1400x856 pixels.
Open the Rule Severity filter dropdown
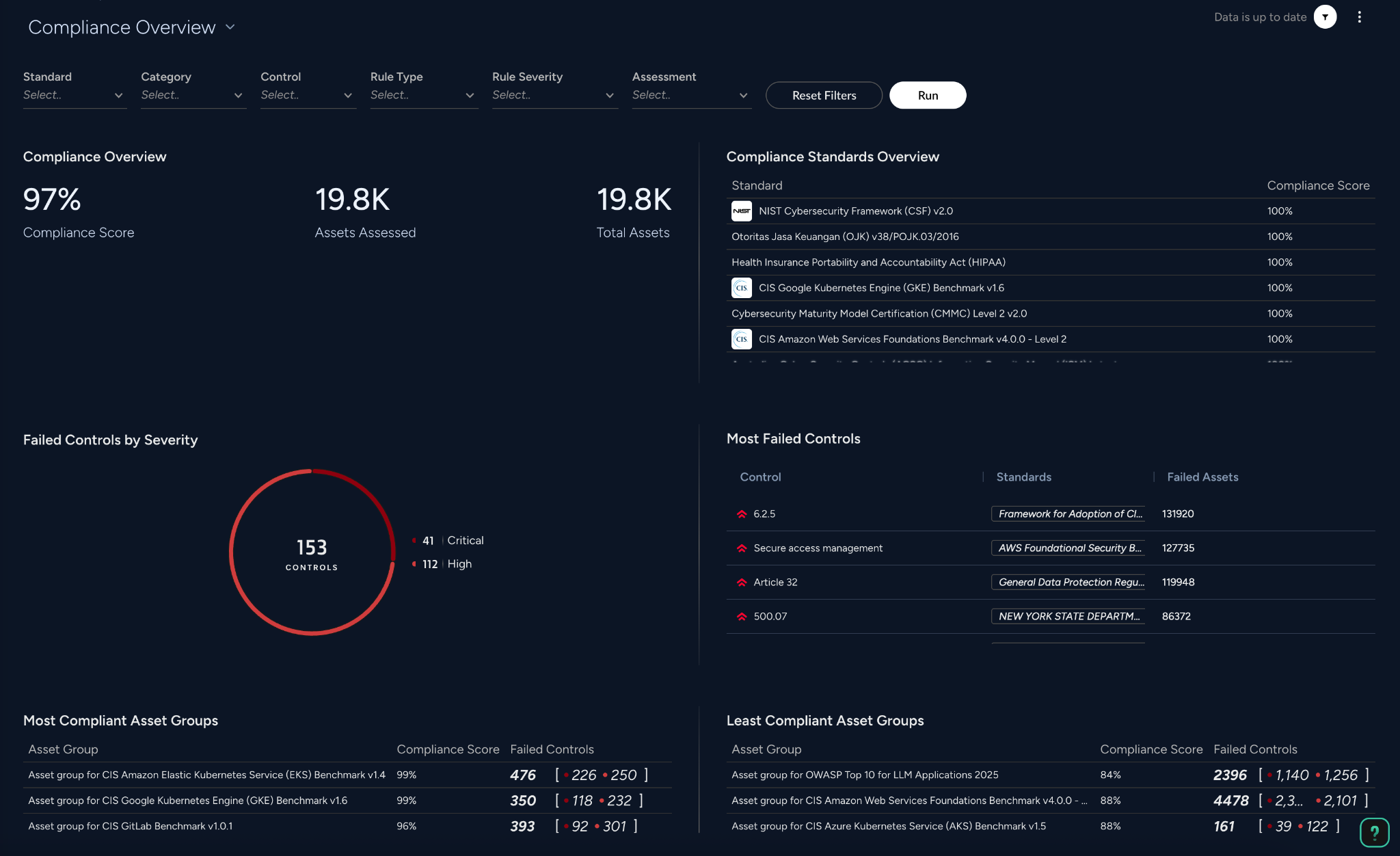(x=554, y=95)
